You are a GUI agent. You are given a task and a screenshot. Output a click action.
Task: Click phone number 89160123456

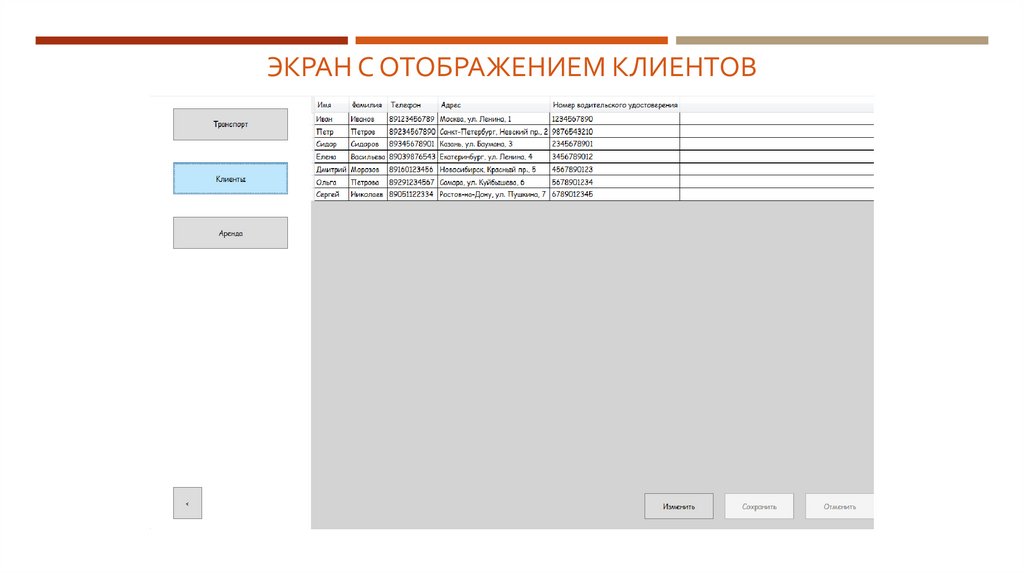pyautogui.click(x=412, y=169)
